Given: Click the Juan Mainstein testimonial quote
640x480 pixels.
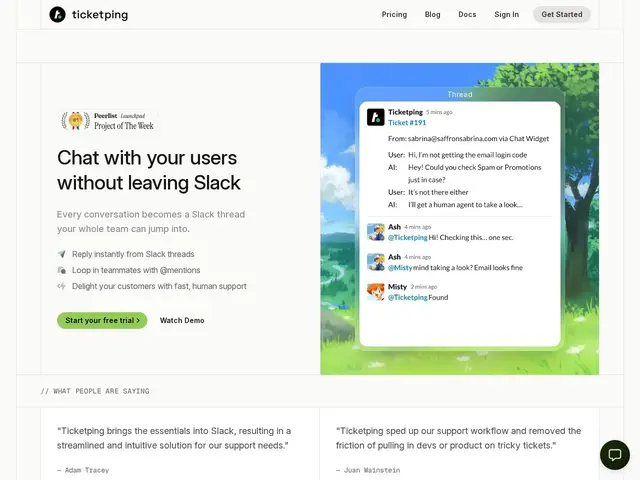Looking at the screenshot, I should [458, 438].
